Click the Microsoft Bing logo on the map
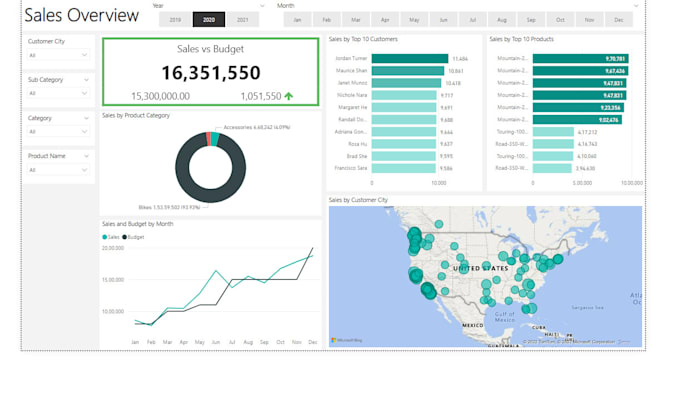 tap(347, 341)
